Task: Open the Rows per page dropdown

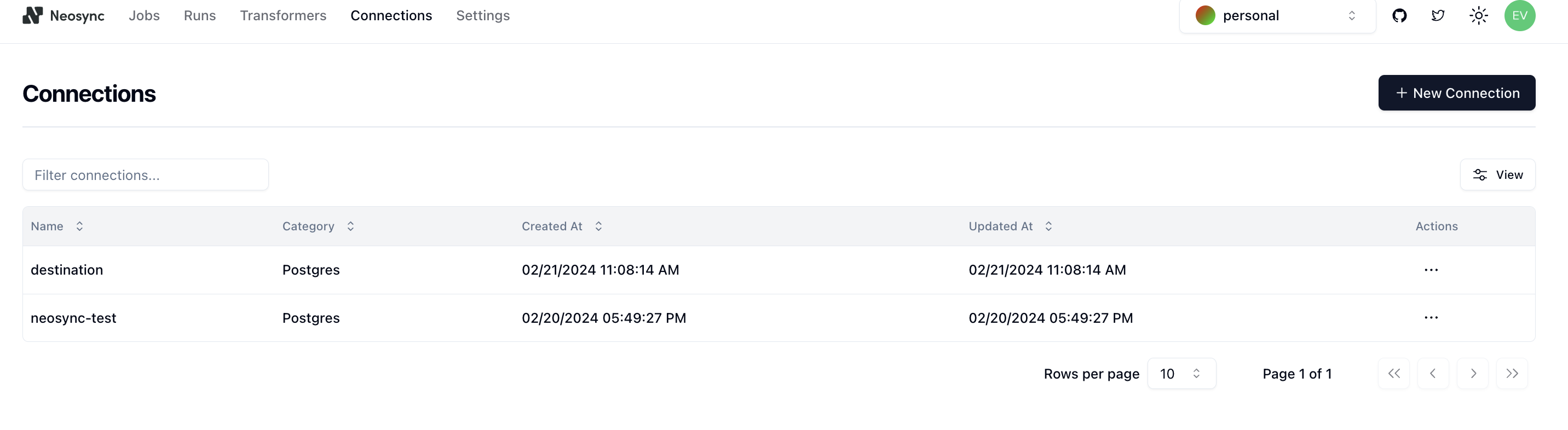Action: click(x=1181, y=374)
